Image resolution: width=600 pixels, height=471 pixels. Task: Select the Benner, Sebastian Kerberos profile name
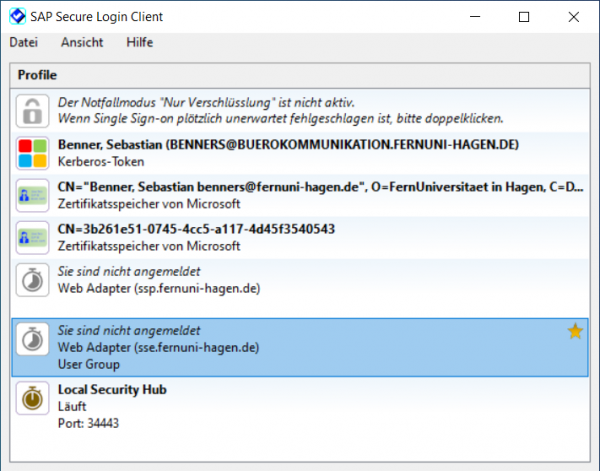(x=288, y=145)
